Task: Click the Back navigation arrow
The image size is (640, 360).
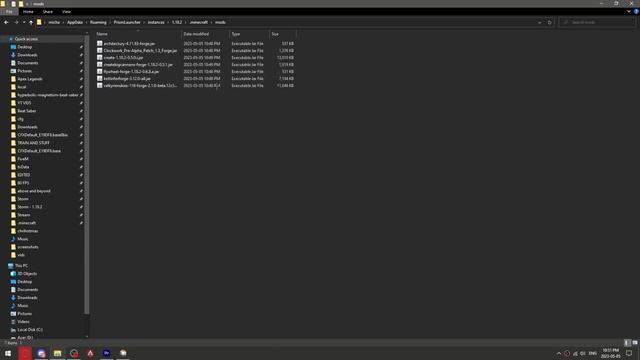Action: pyautogui.click(x=6, y=22)
